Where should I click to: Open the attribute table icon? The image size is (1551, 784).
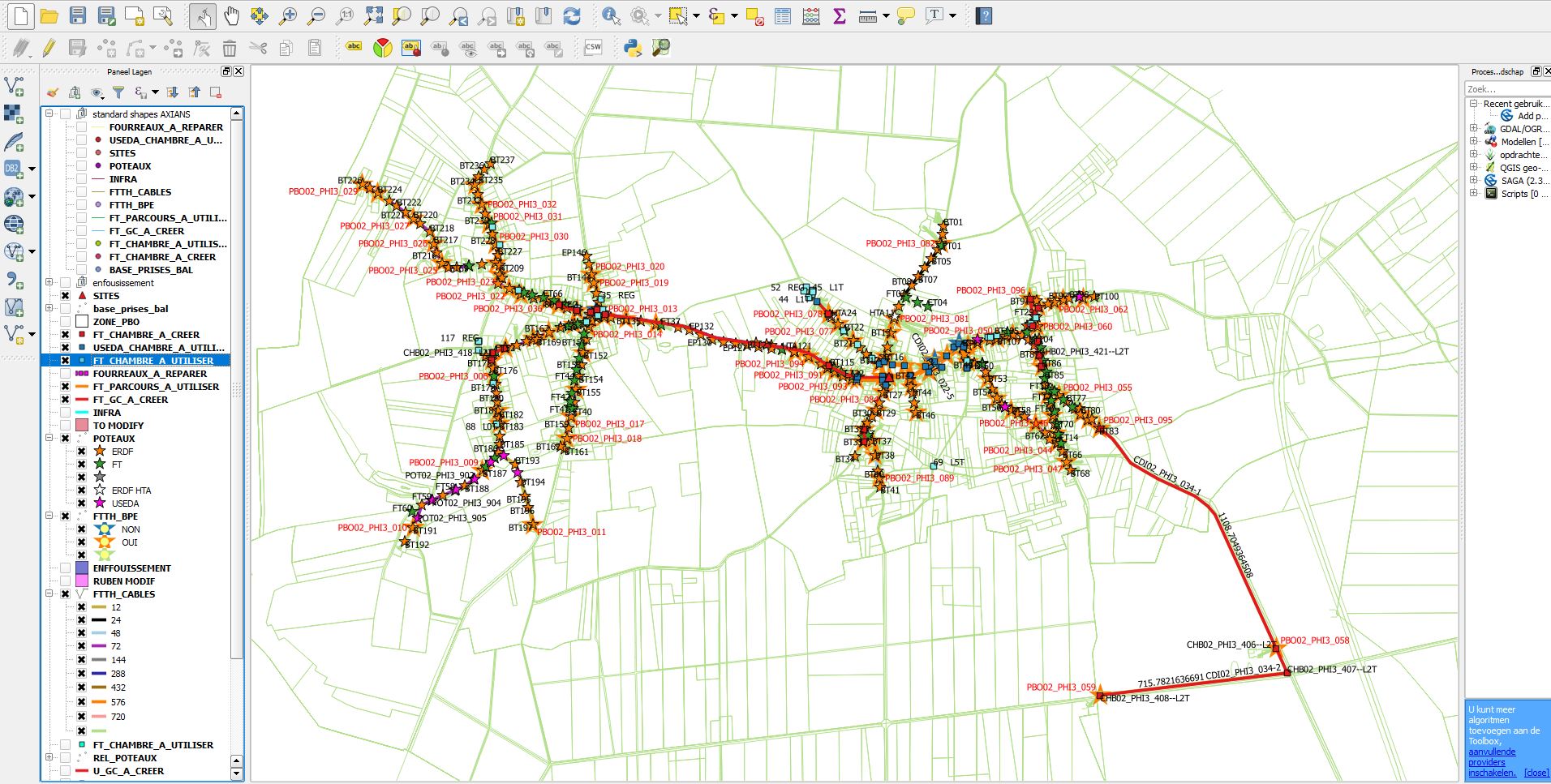[x=783, y=15]
